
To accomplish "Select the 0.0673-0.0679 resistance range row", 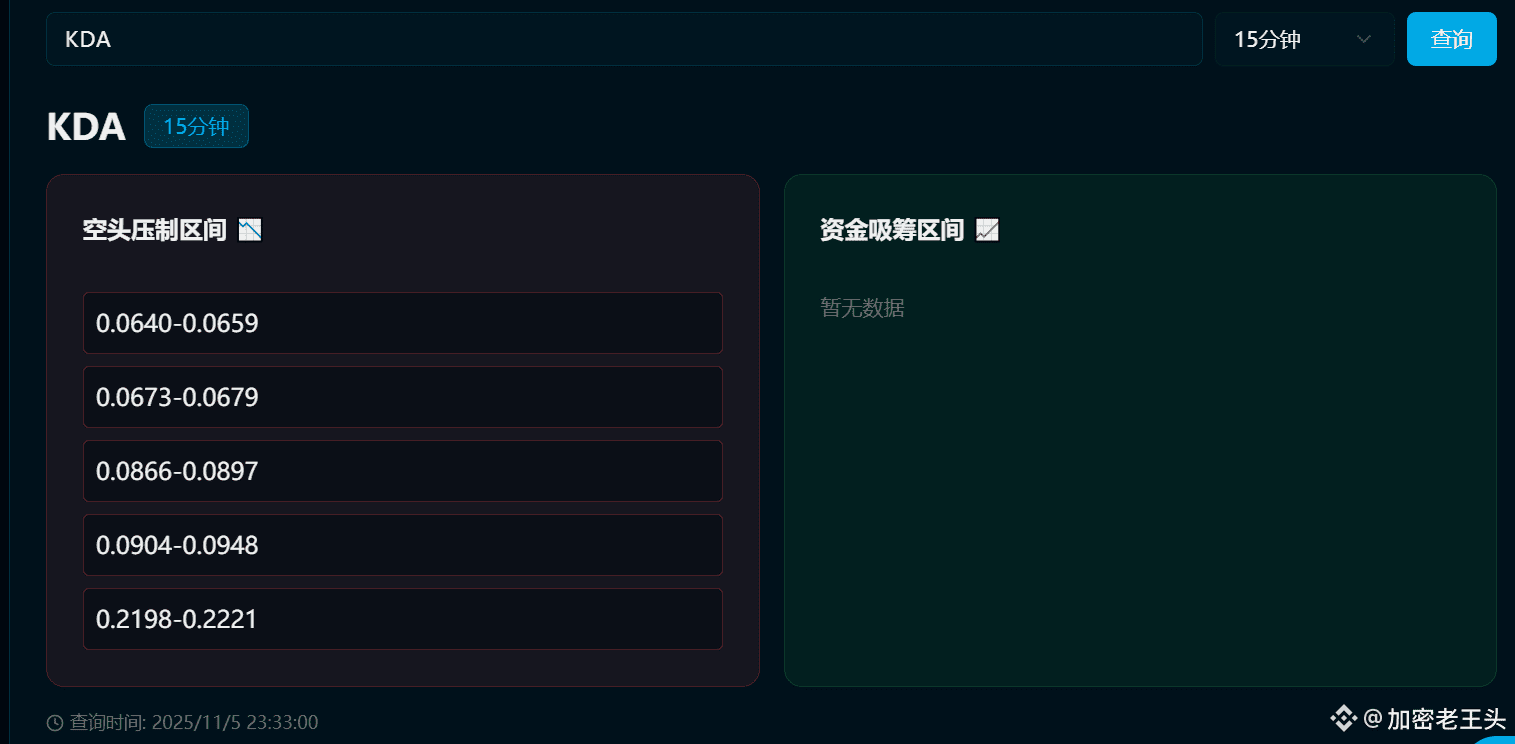I will click(x=402, y=397).
